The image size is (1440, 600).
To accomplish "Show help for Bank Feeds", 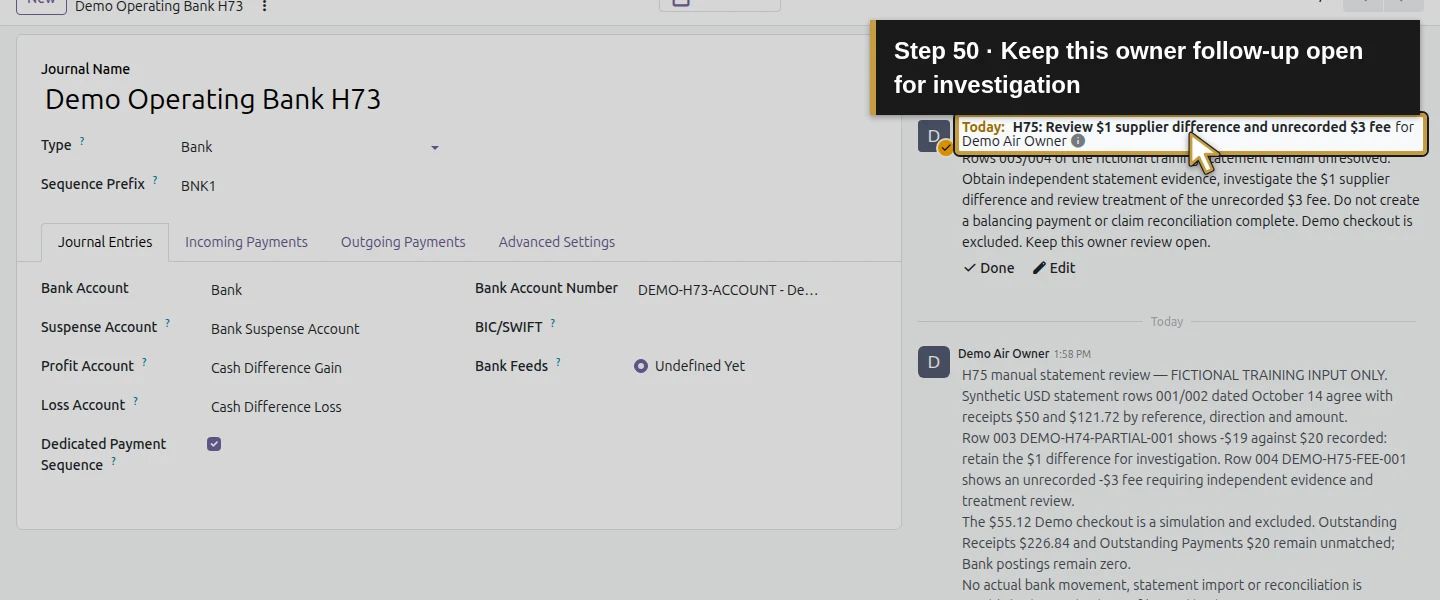I will (x=558, y=363).
